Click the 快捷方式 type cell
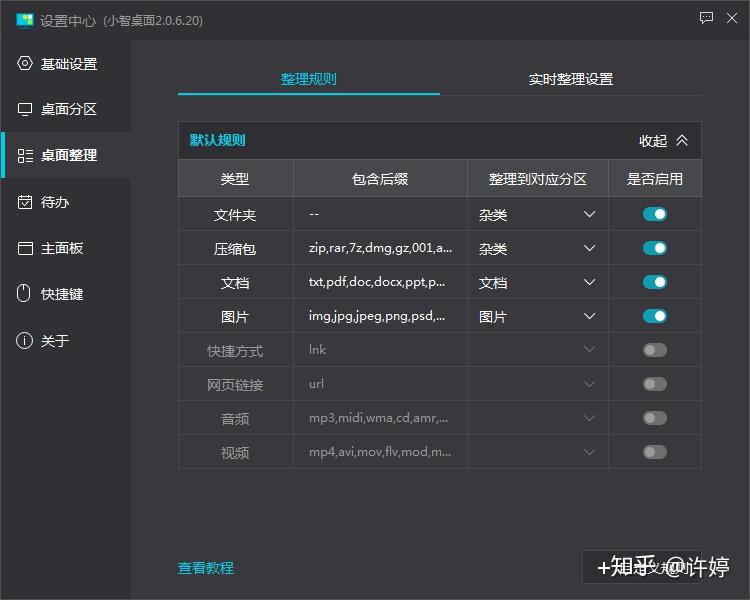 click(x=235, y=350)
